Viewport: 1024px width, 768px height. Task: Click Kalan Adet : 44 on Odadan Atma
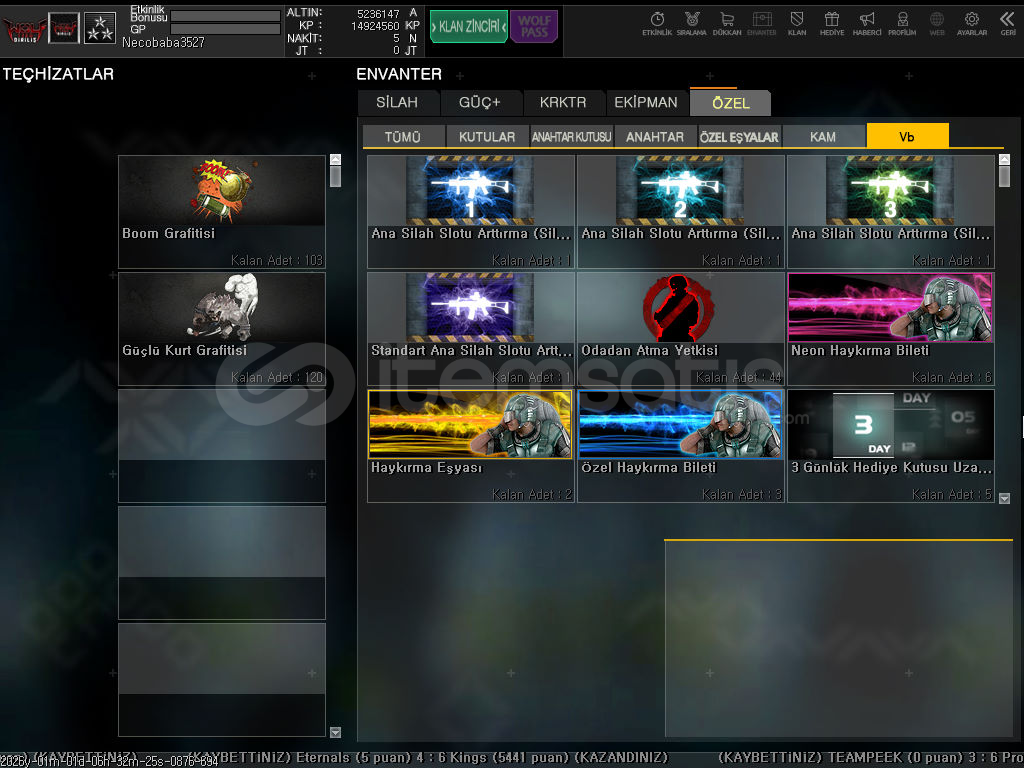pos(739,377)
